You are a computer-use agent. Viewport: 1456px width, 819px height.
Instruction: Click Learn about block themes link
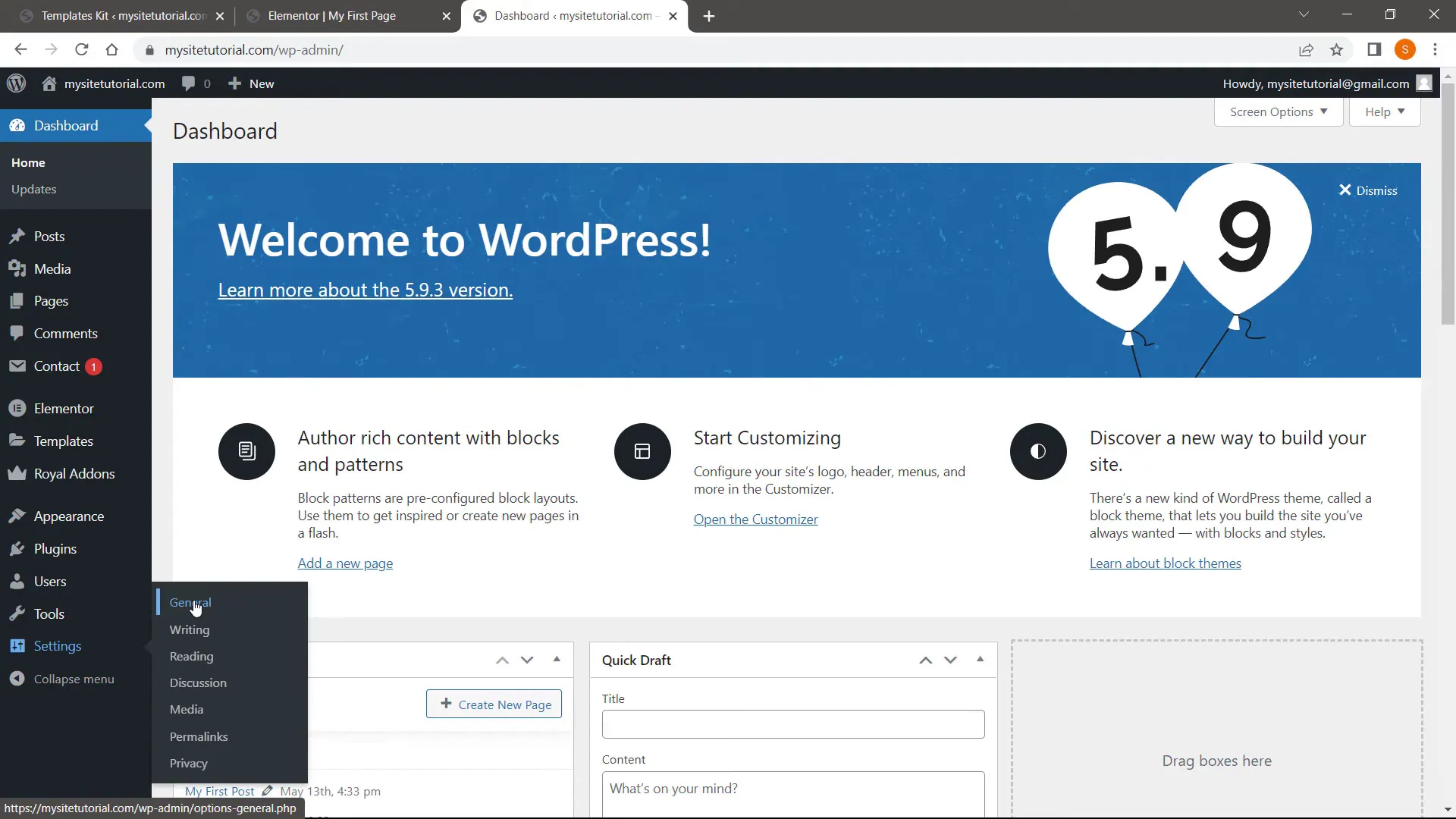pyautogui.click(x=1166, y=563)
